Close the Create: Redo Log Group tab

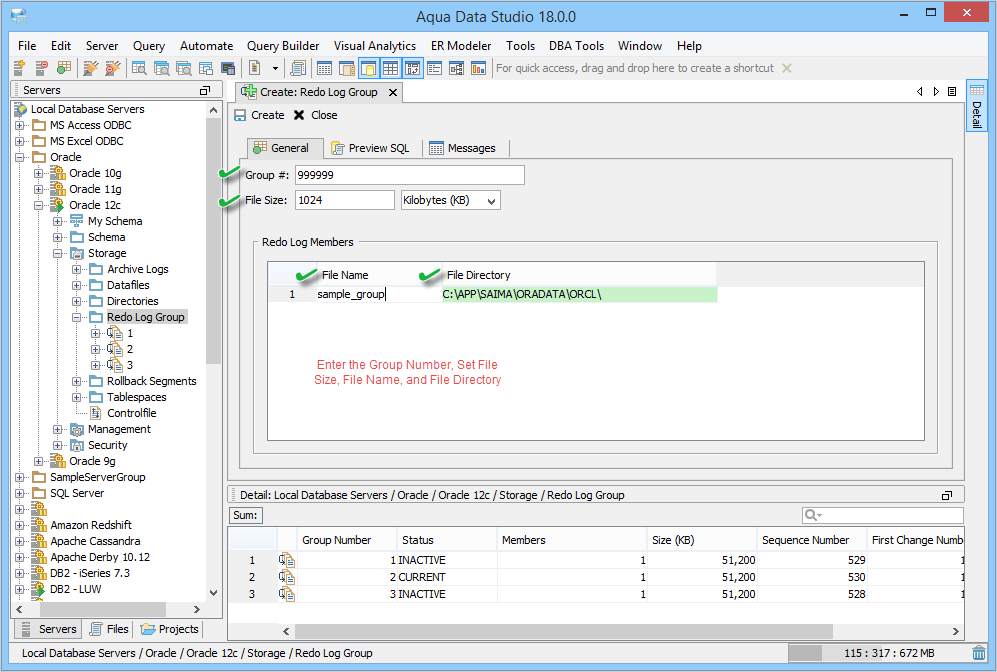pyautogui.click(x=393, y=93)
